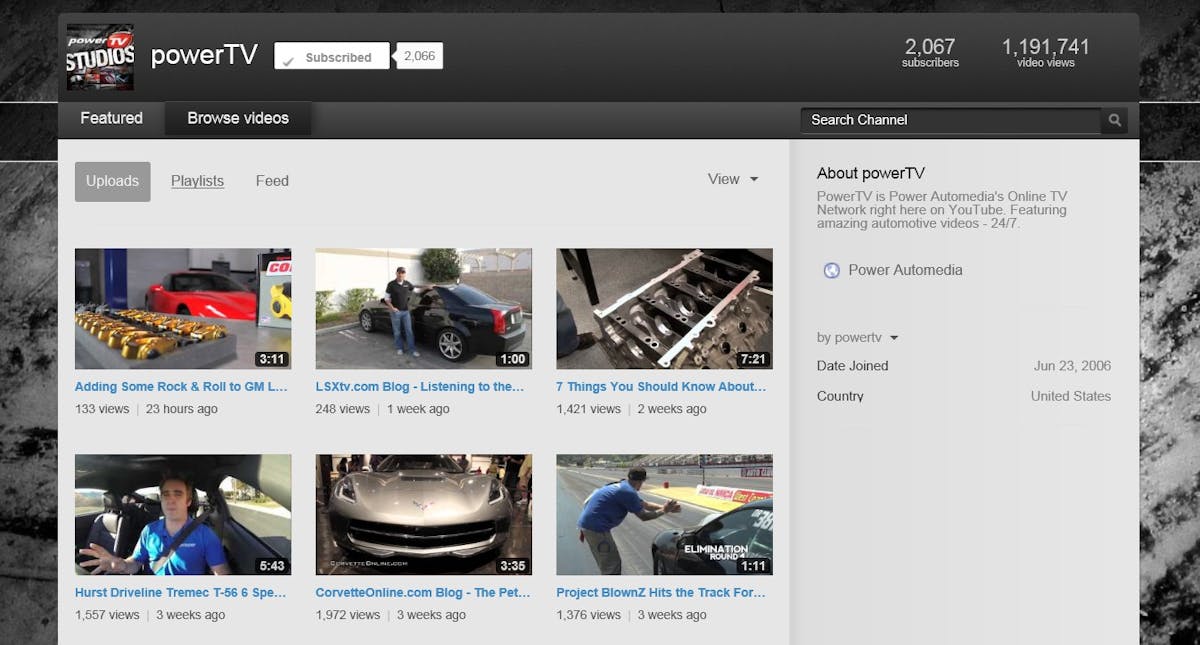Expand the View dropdown
Screen dimensions: 1200x645
(733, 180)
